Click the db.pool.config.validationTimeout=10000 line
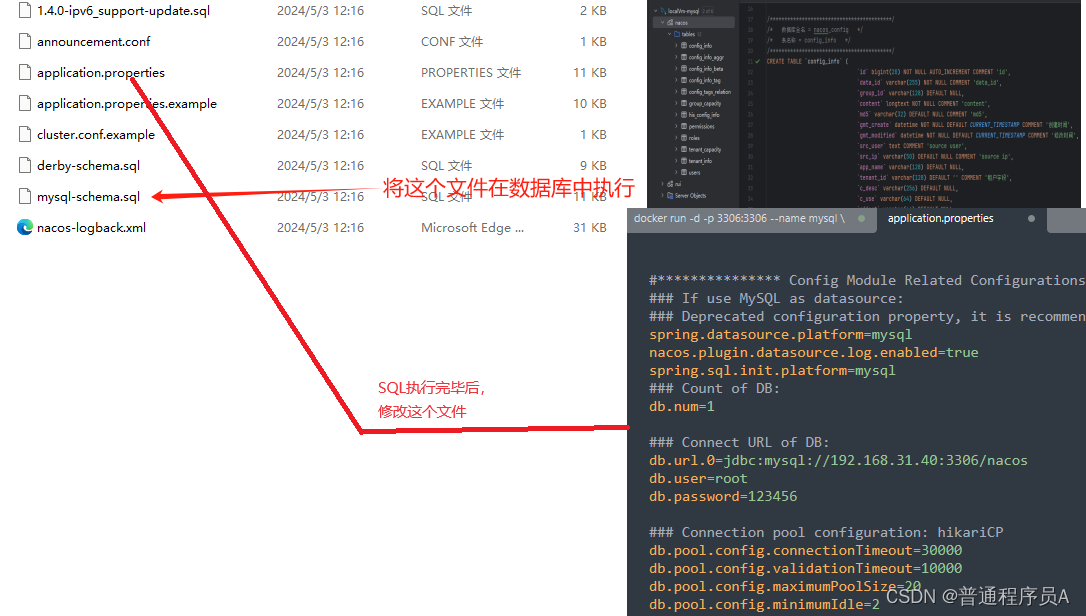 (x=805, y=568)
